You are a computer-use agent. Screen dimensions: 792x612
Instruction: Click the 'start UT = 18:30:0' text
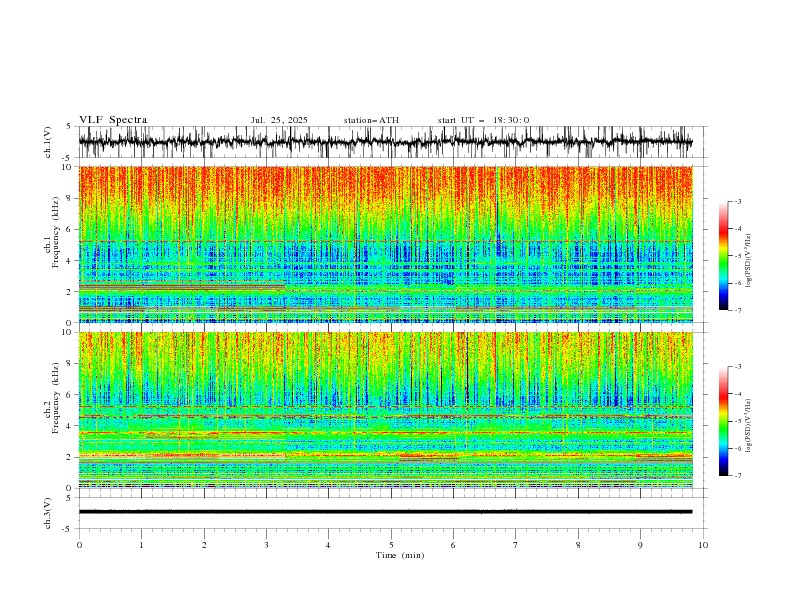click(x=483, y=120)
